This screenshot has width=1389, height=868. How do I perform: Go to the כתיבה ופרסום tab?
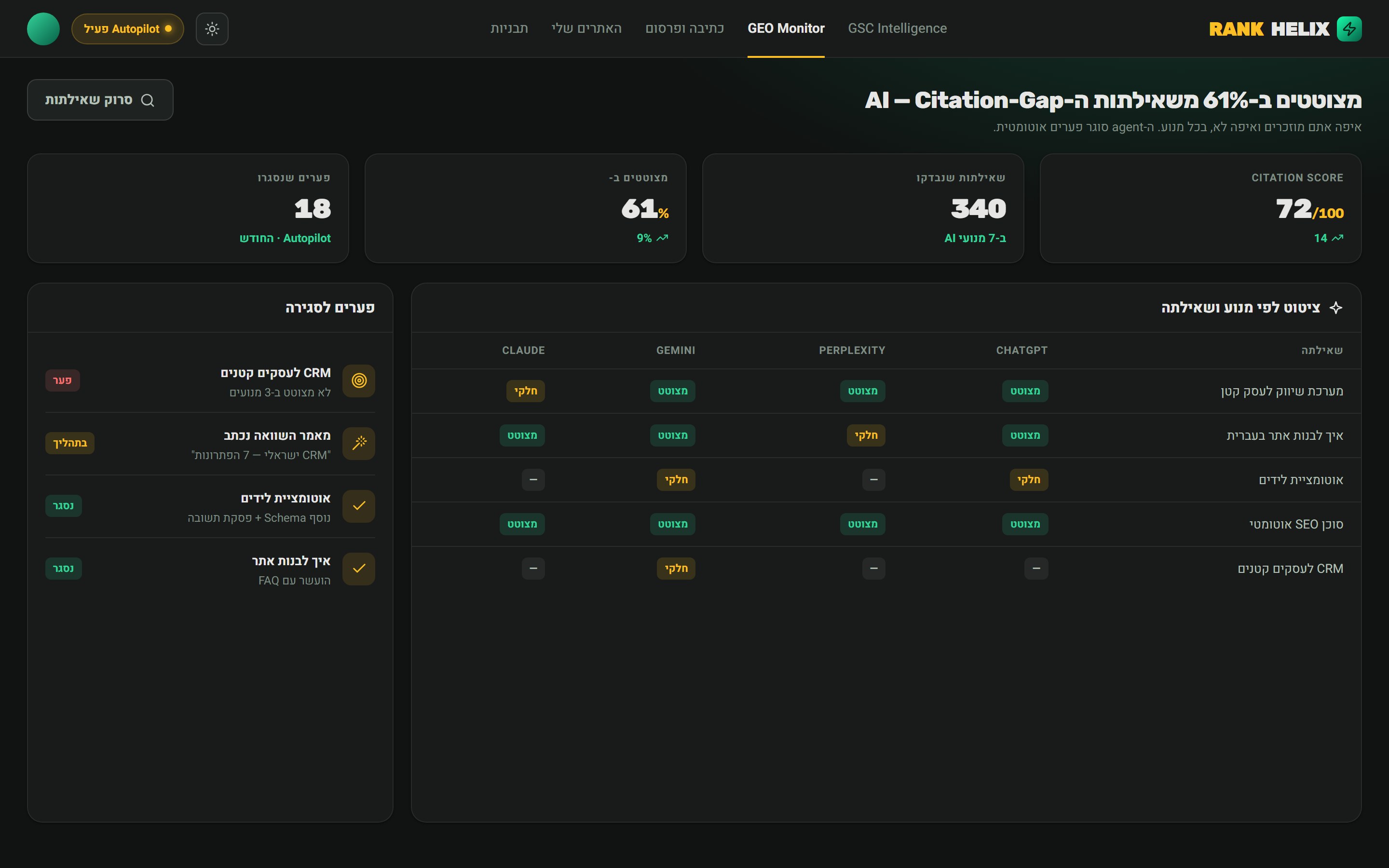coord(685,28)
